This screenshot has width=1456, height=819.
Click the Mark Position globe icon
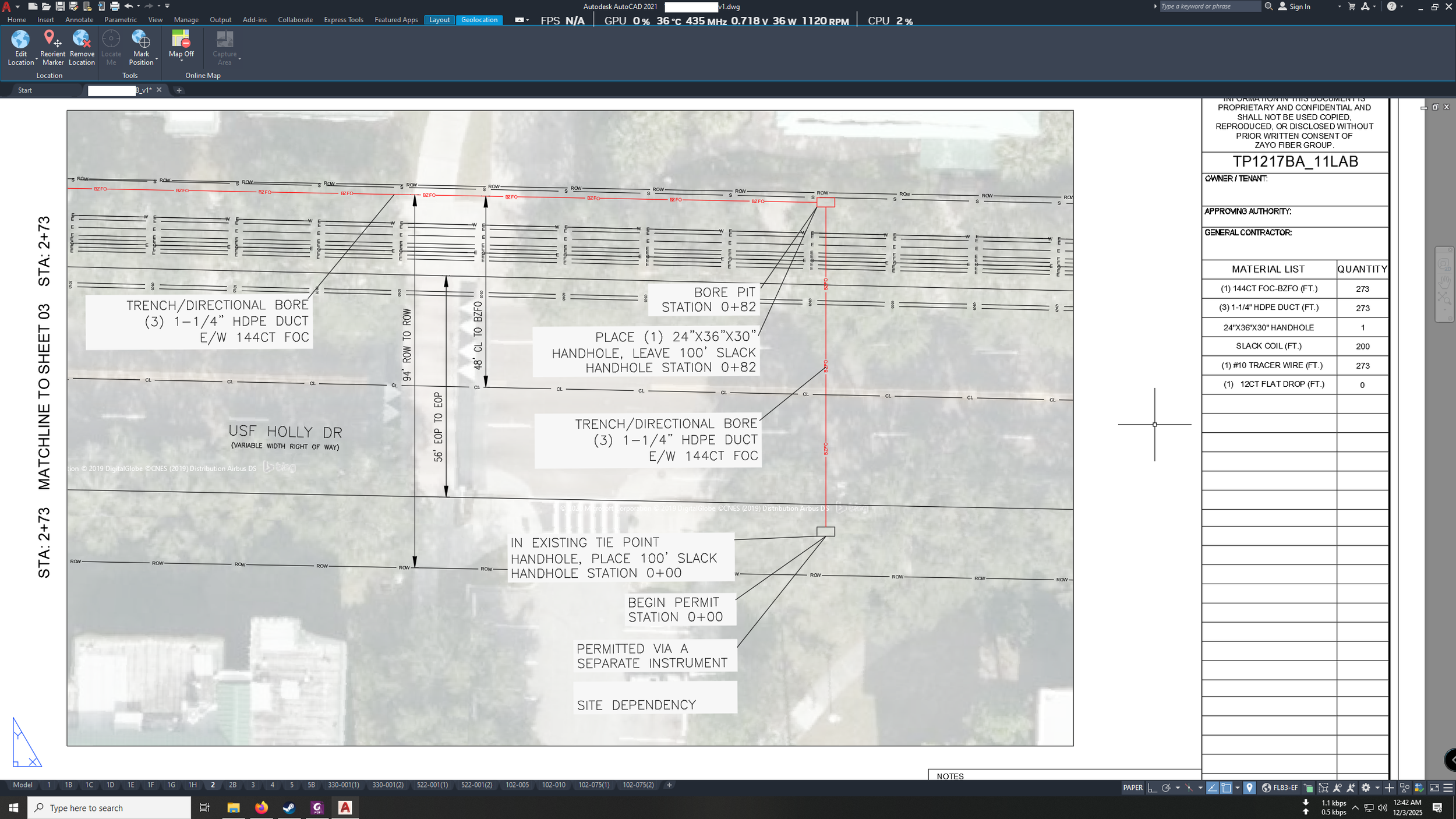(x=141, y=39)
